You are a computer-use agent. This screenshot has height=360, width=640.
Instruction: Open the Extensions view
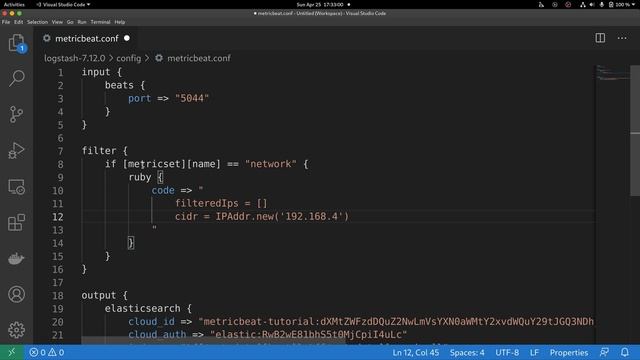click(x=16, y=222)
